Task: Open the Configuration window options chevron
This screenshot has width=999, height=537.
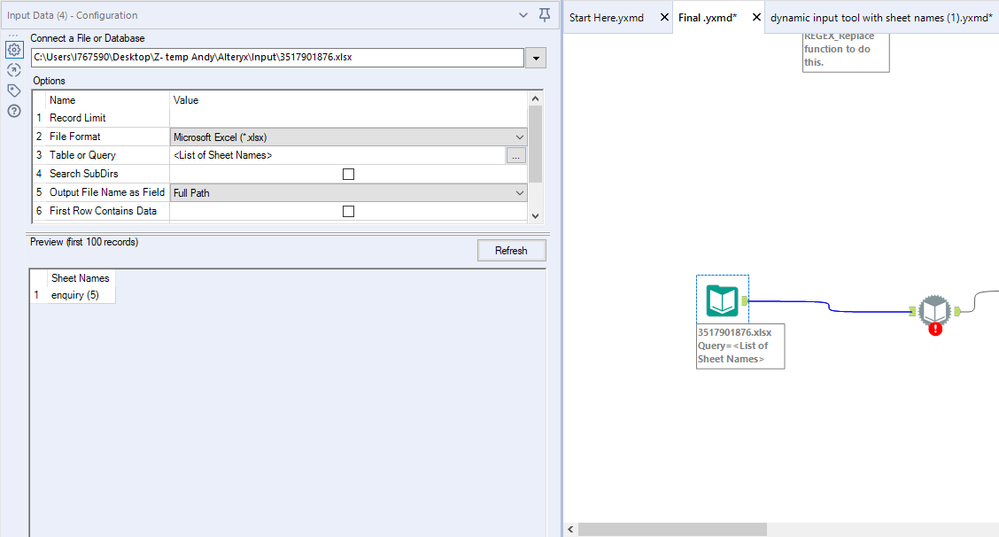Action: (x=523, y=15)
